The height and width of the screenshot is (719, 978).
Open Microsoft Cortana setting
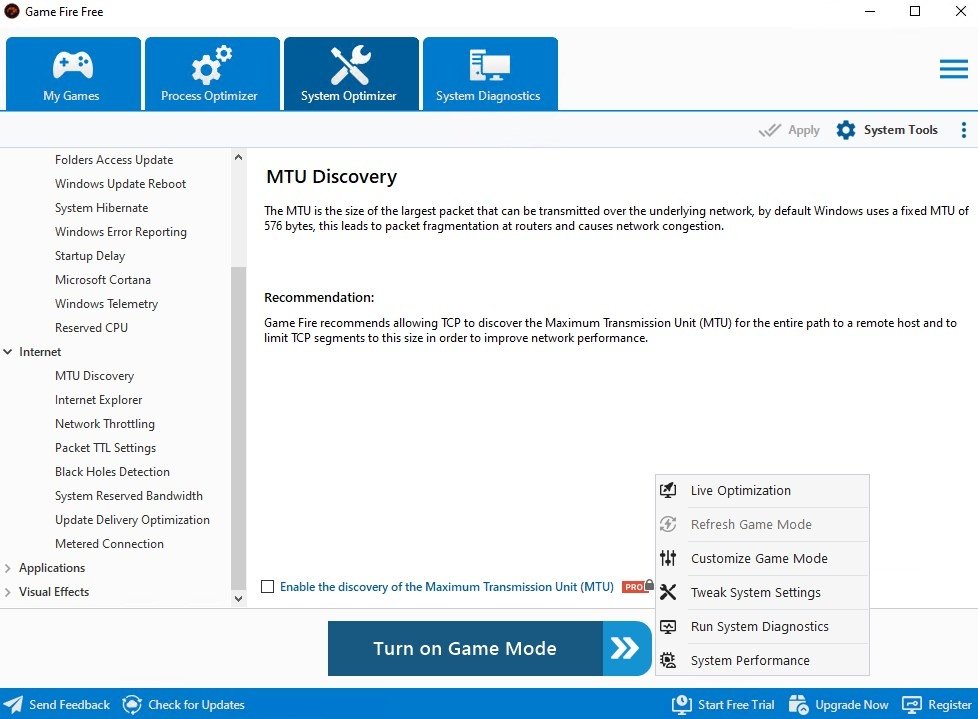(103, 280)
